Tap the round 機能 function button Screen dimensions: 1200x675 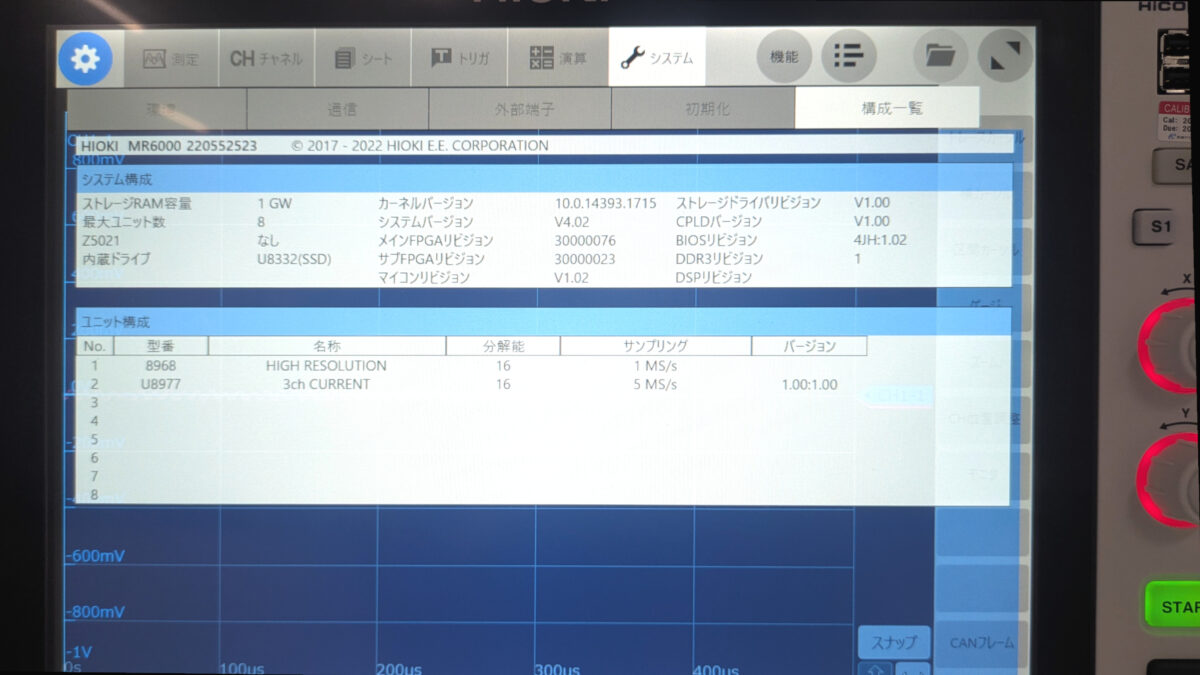(x=784, y=57)
